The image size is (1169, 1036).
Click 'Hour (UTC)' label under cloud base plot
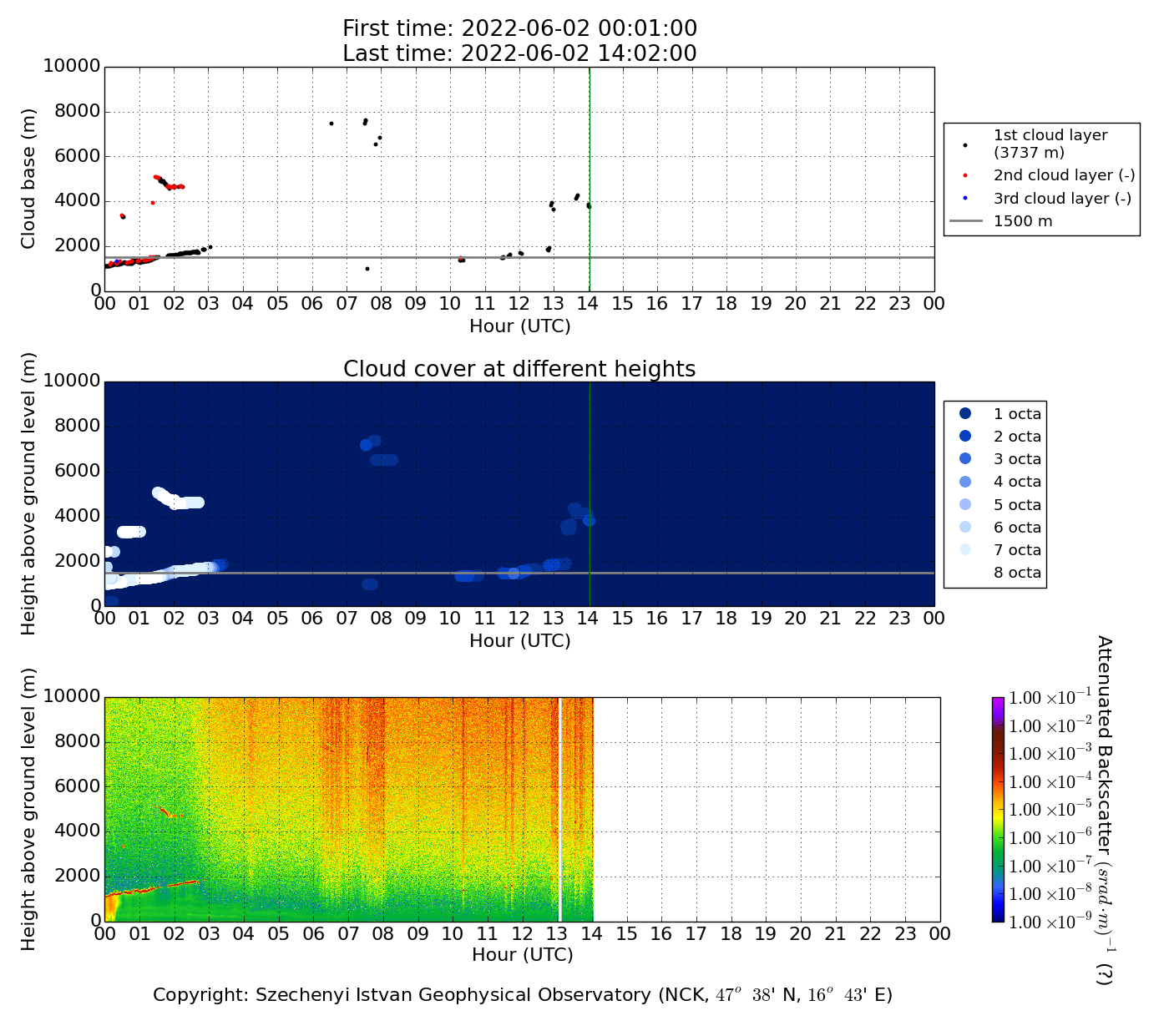click(520, 326)
